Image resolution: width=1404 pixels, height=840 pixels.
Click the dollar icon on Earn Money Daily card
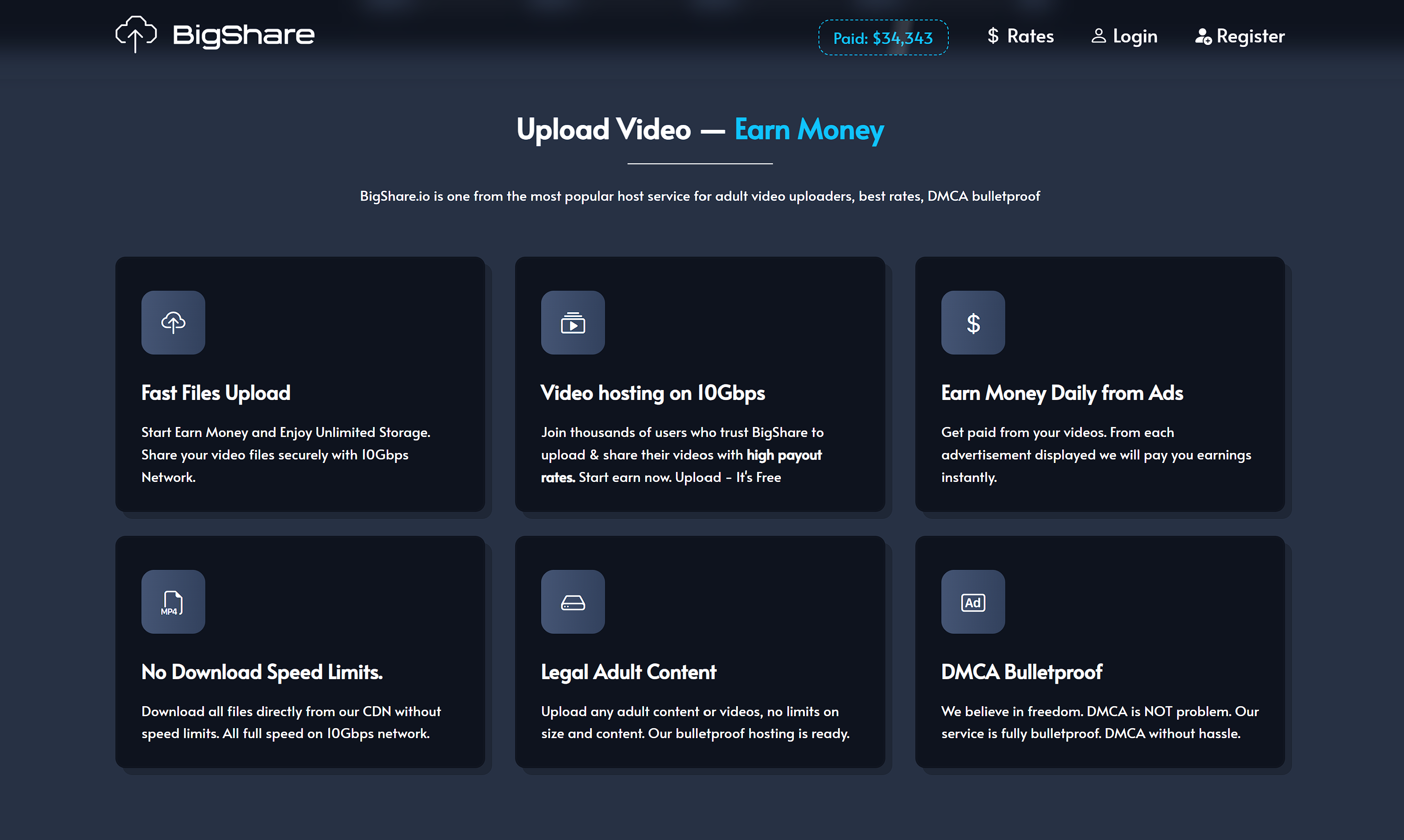click(973, 323)
